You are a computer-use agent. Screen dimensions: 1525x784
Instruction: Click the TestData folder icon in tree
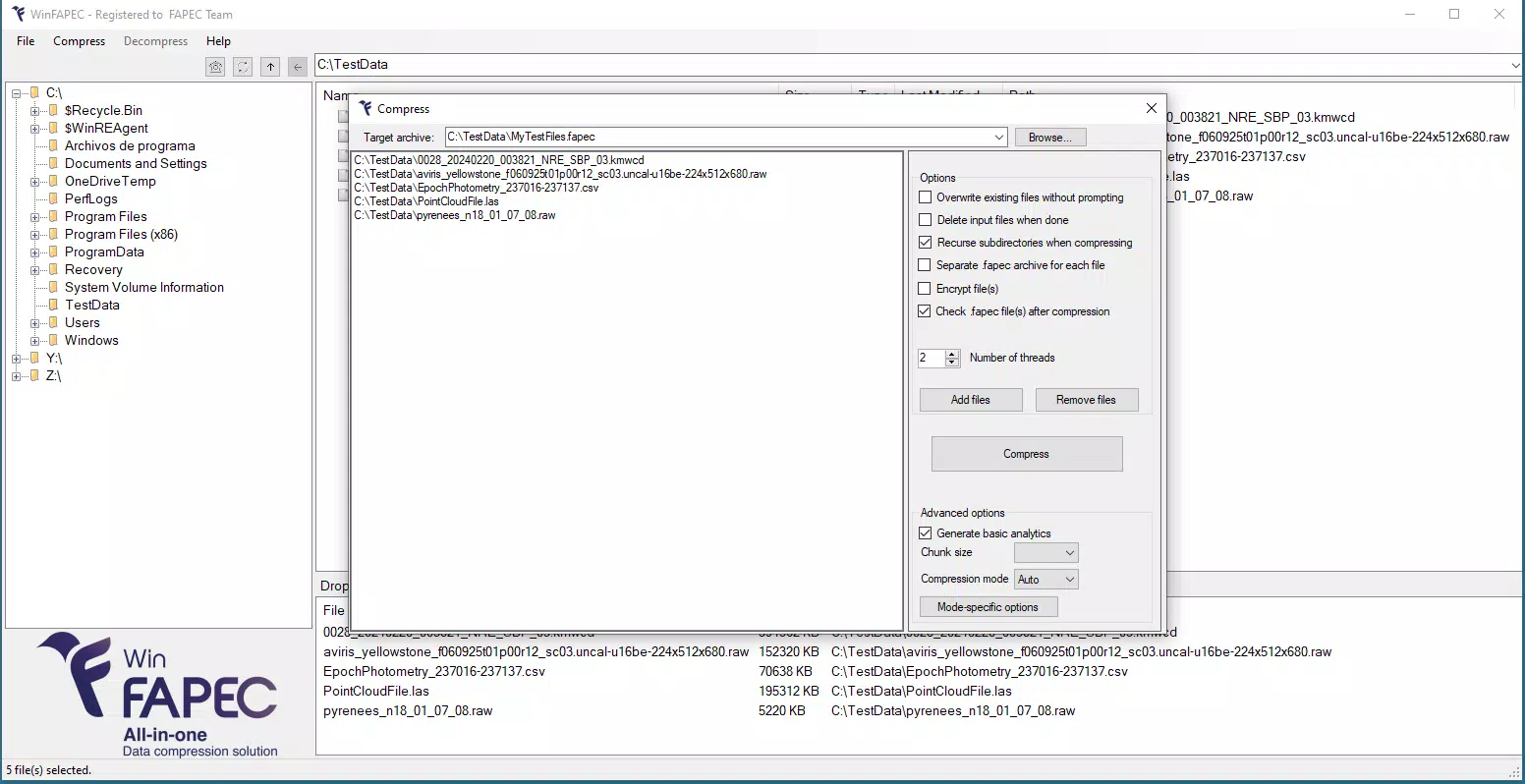(53, 305)
